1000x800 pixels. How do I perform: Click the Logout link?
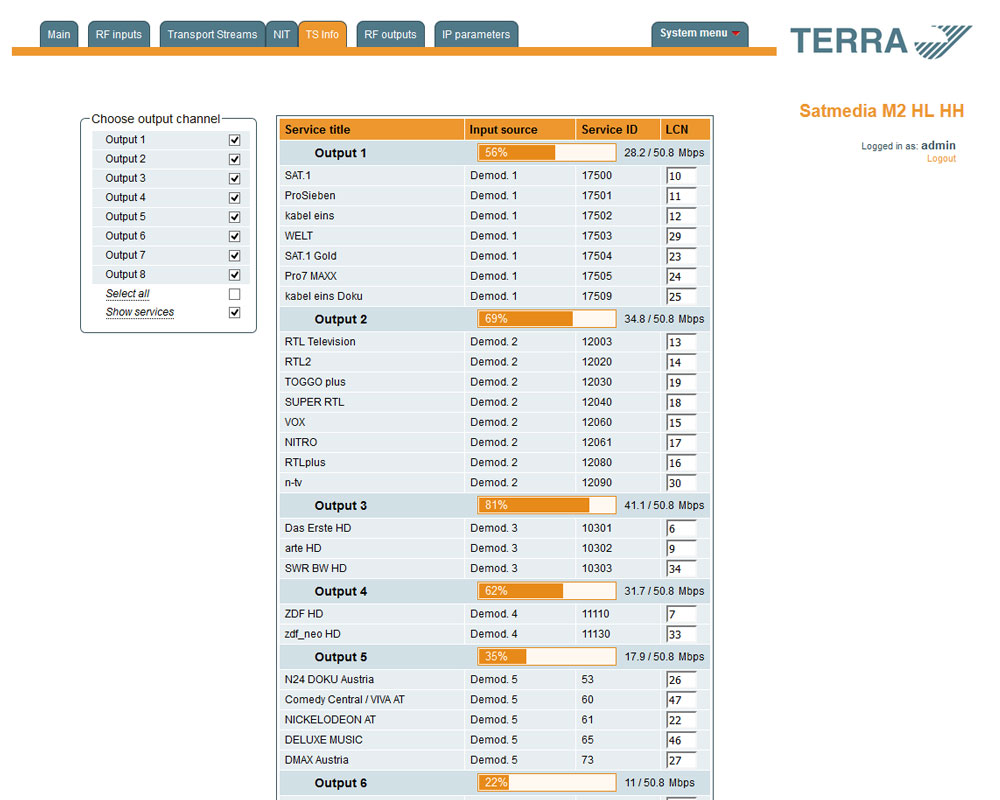(x=941, y=159)
